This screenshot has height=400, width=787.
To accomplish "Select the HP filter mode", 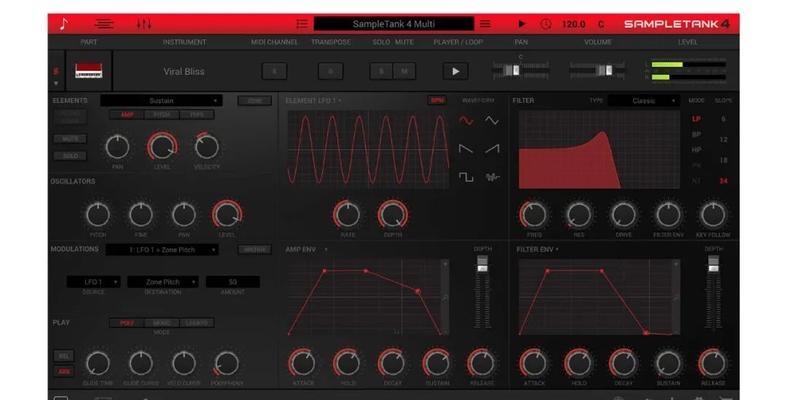I will (696, 150).
